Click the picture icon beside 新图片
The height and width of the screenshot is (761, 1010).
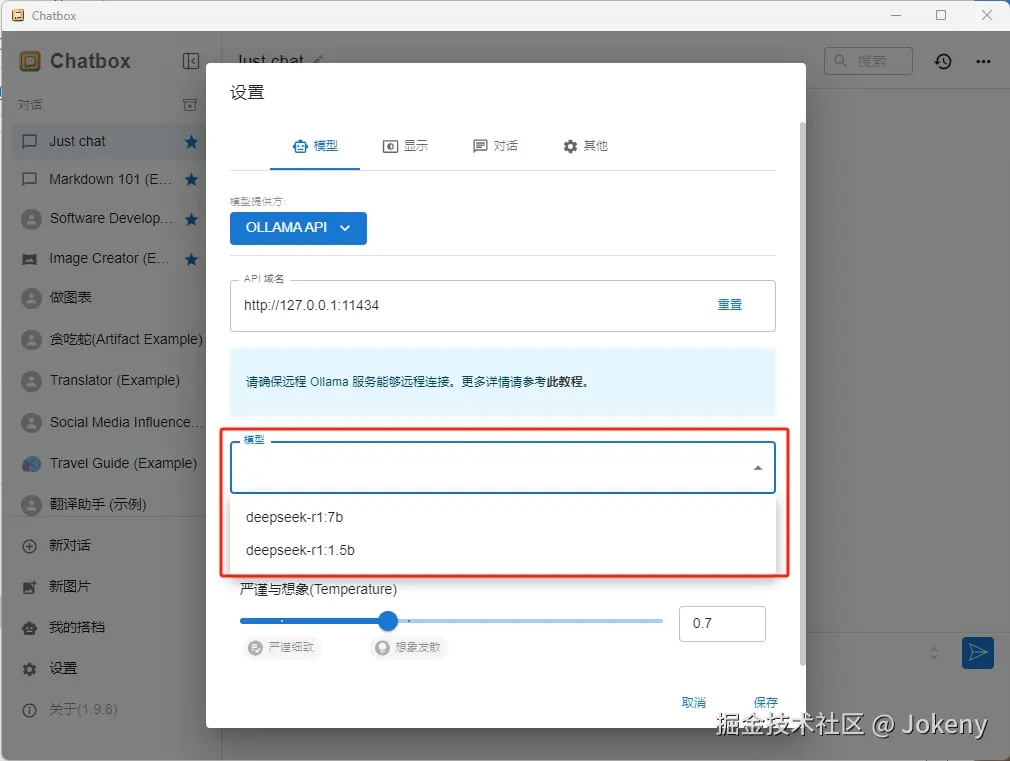30,587
